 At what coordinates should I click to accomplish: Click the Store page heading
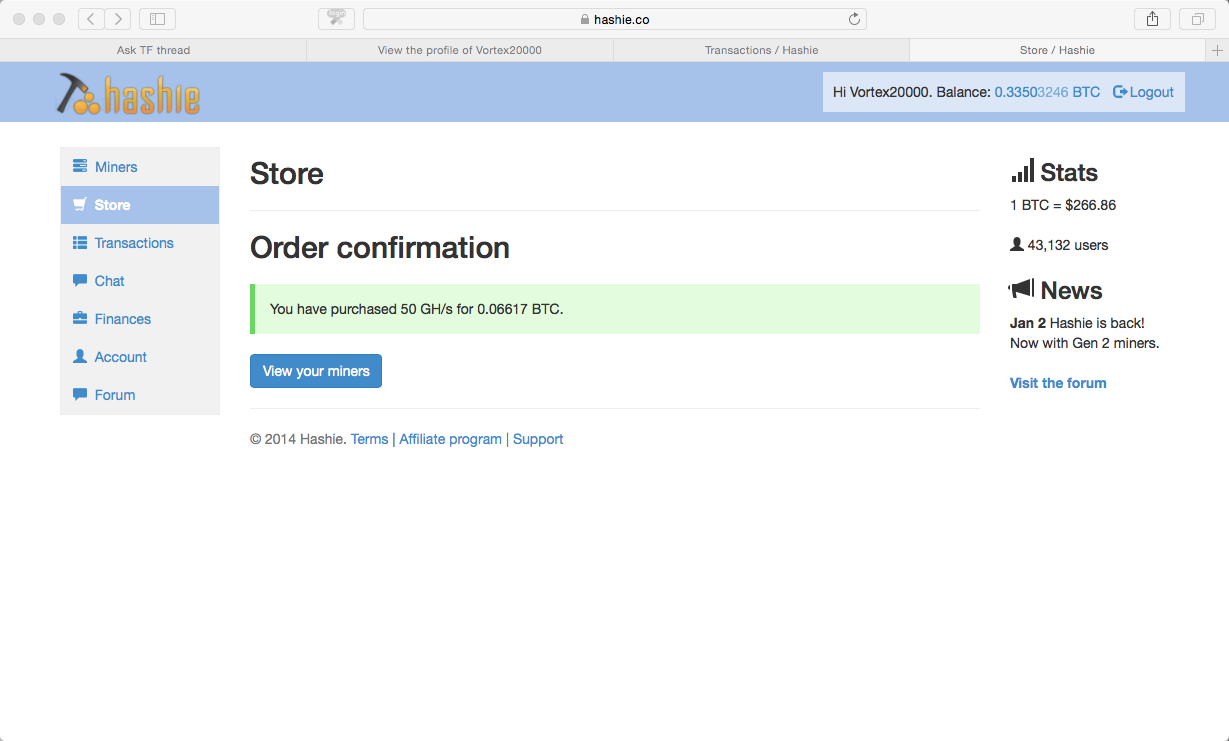[287, 173]
